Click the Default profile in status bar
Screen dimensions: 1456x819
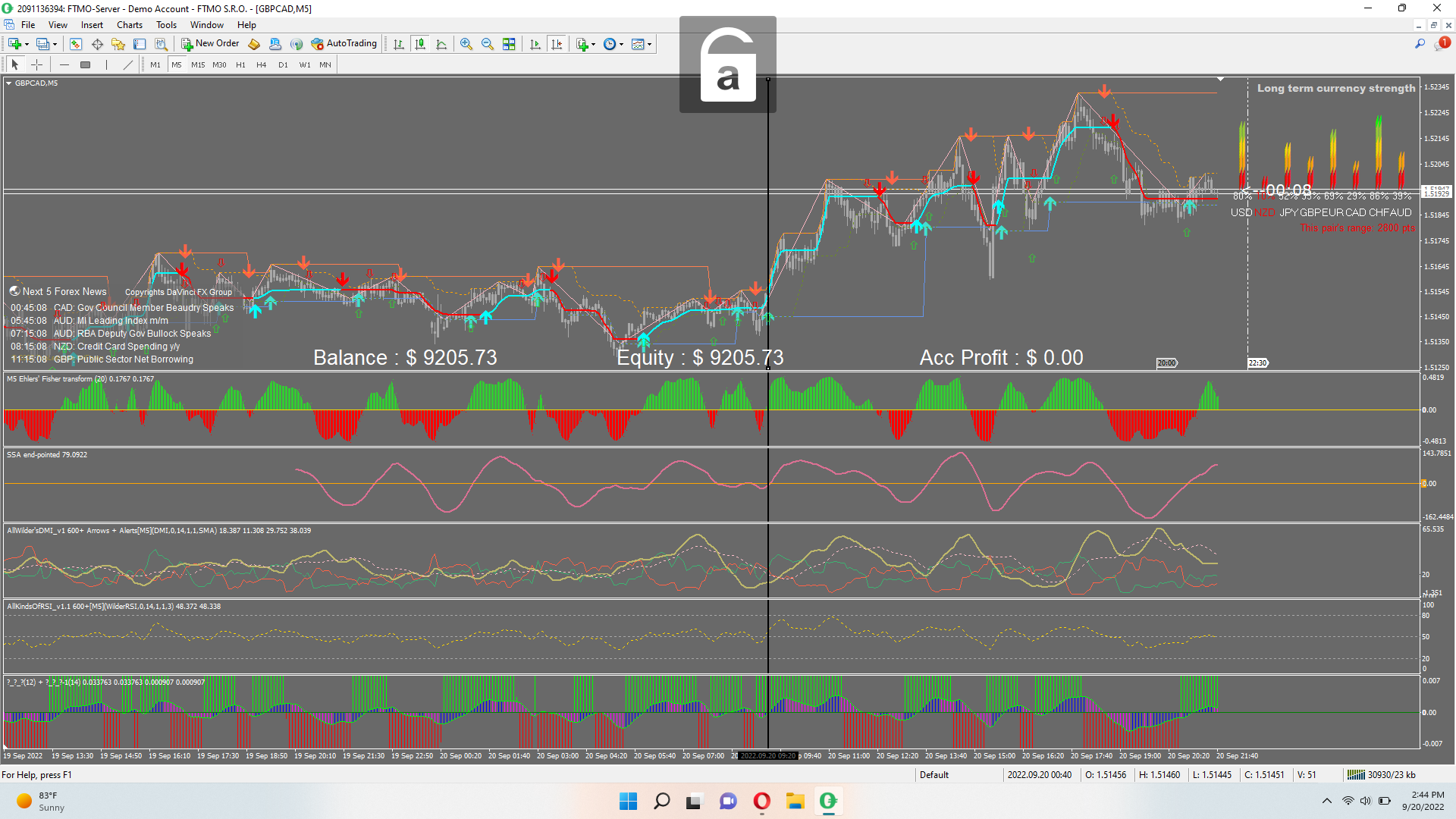(934, 775)
